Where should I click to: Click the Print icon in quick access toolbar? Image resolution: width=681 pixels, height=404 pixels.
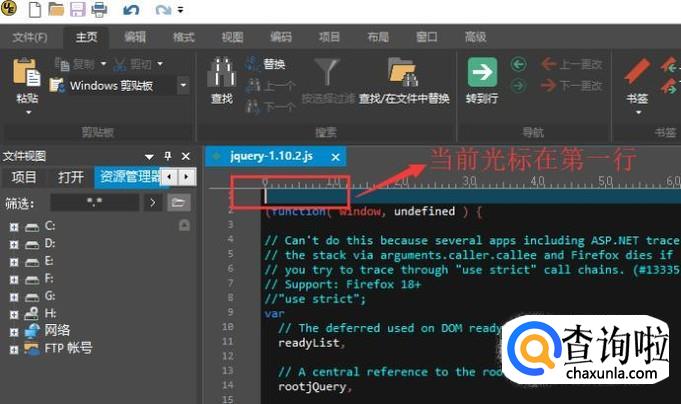pos(99,11)
